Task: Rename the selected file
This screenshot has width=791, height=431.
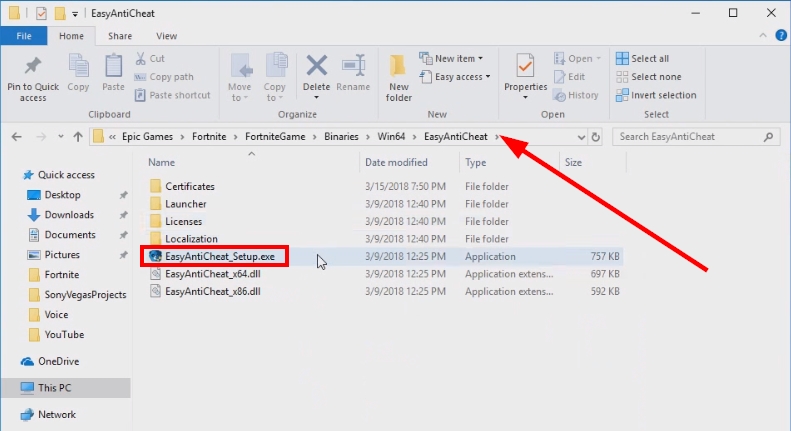Action: coord(353,73)
